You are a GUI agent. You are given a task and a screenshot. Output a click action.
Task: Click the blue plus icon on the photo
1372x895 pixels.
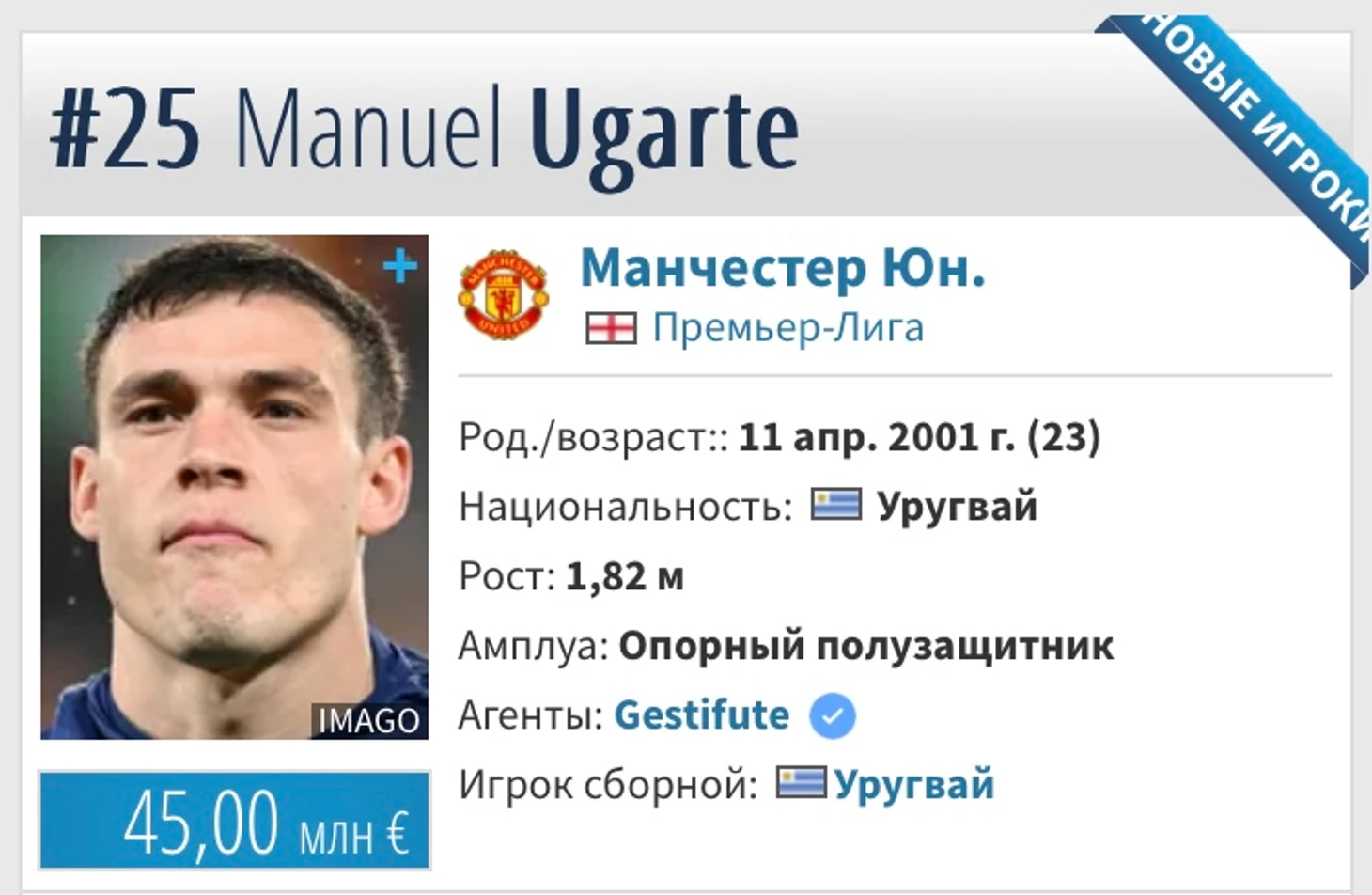point(400,267)
